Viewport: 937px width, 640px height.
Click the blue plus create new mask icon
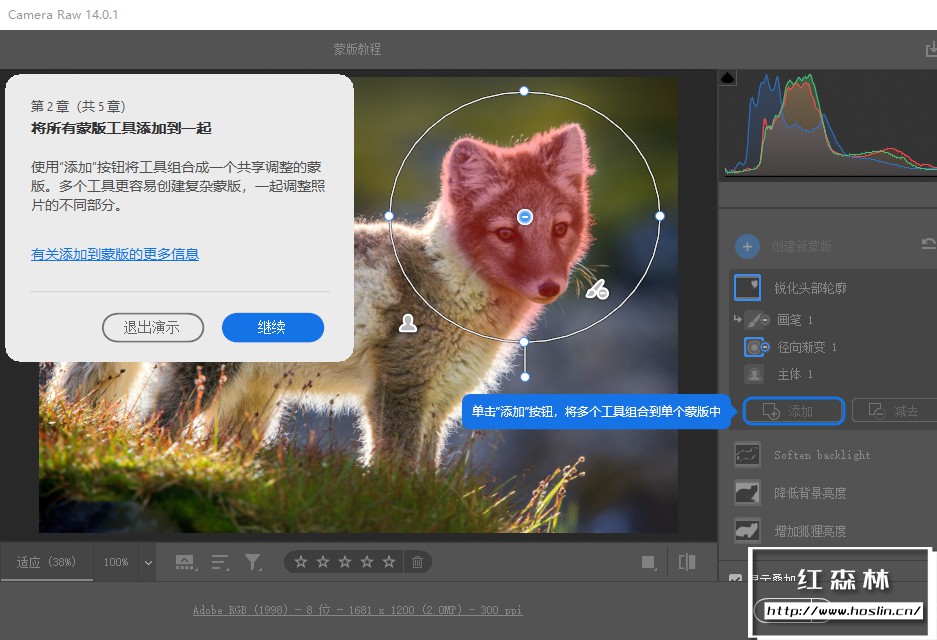(746, 246)
